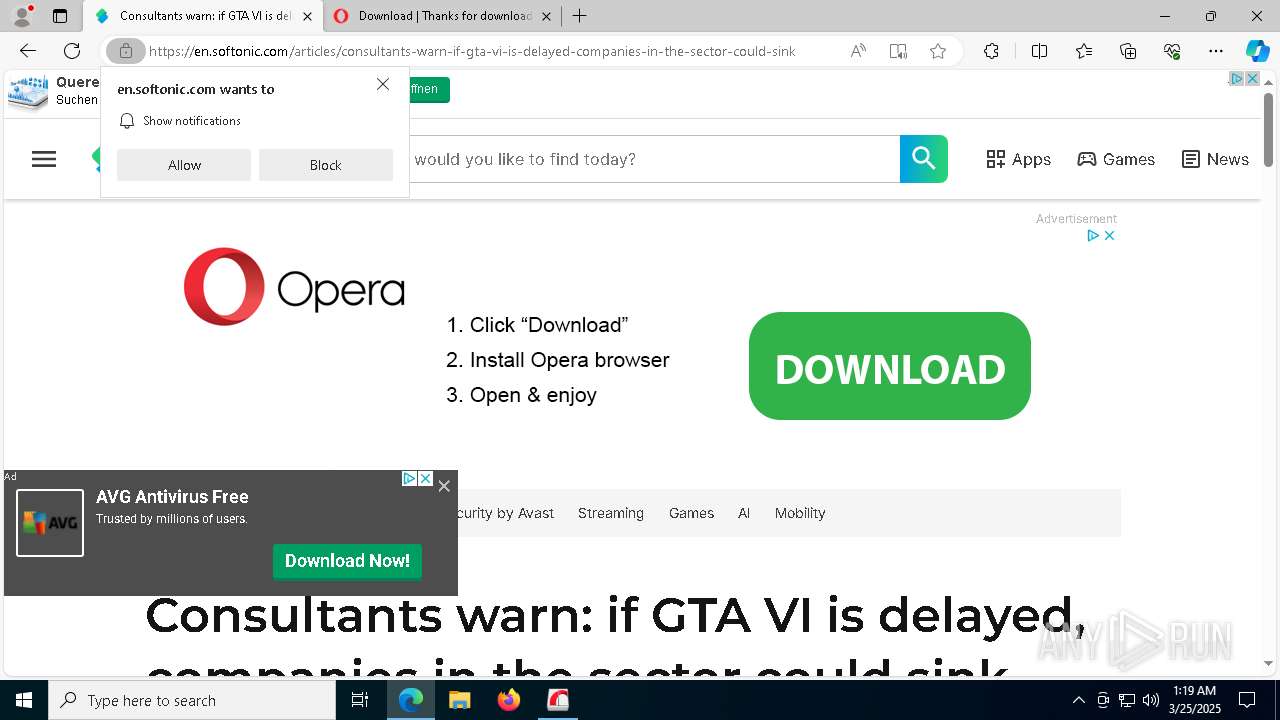Open notification center icon
The width and height of the screenshot is (1280, 720).
pos(1247,700)
